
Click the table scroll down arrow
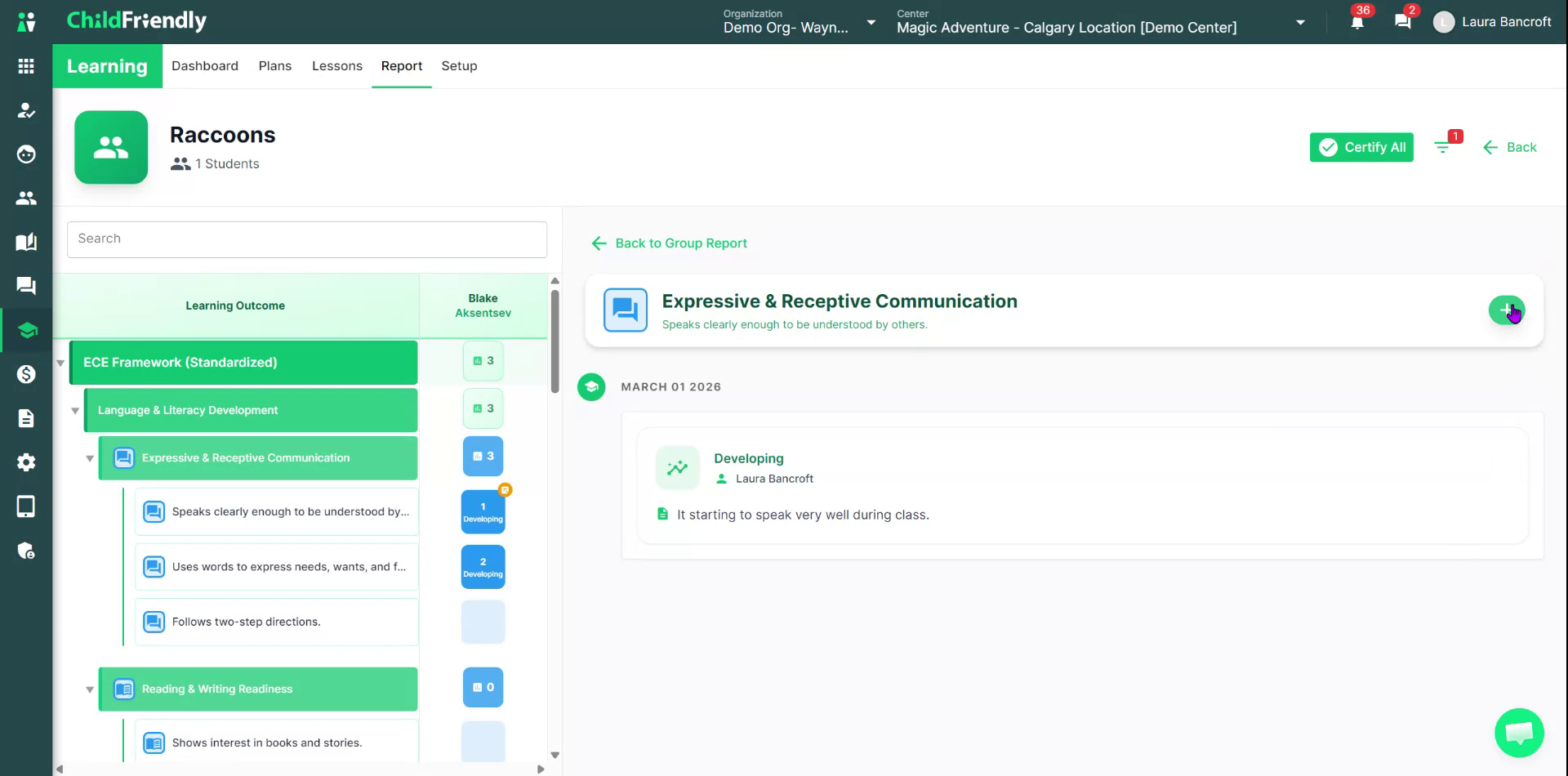tap(555, 756)
